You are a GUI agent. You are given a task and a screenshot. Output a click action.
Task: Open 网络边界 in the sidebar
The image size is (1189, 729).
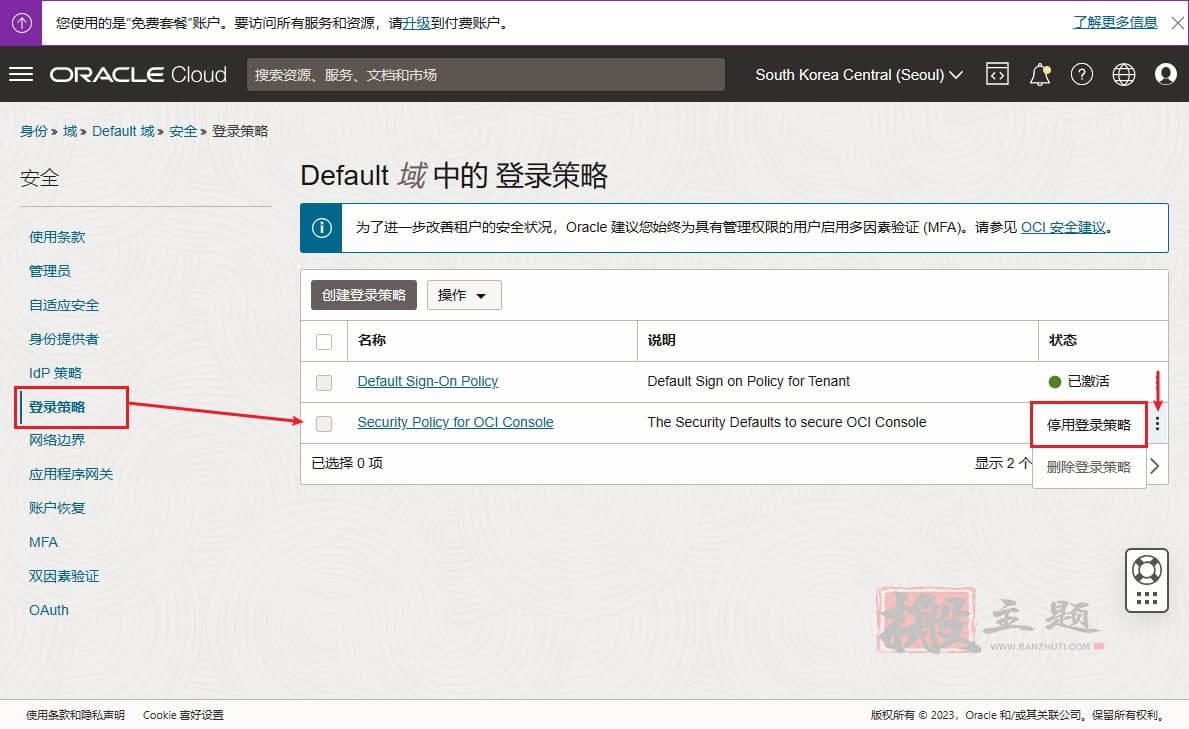click(x=57, y=440)
